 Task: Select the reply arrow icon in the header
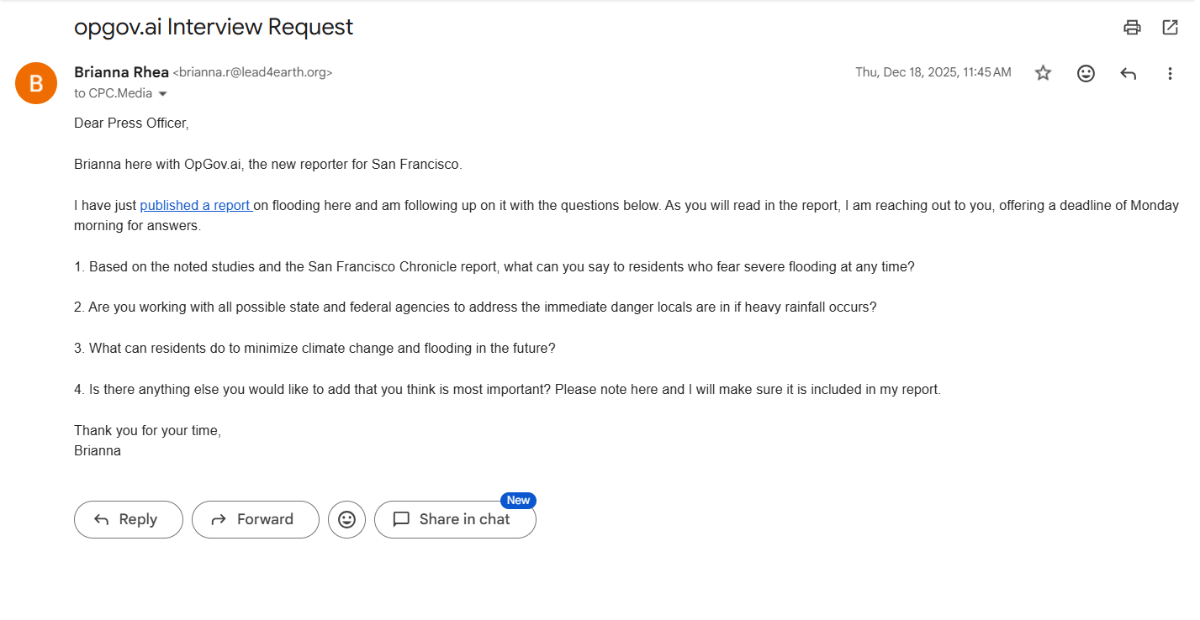point(1128,72)
